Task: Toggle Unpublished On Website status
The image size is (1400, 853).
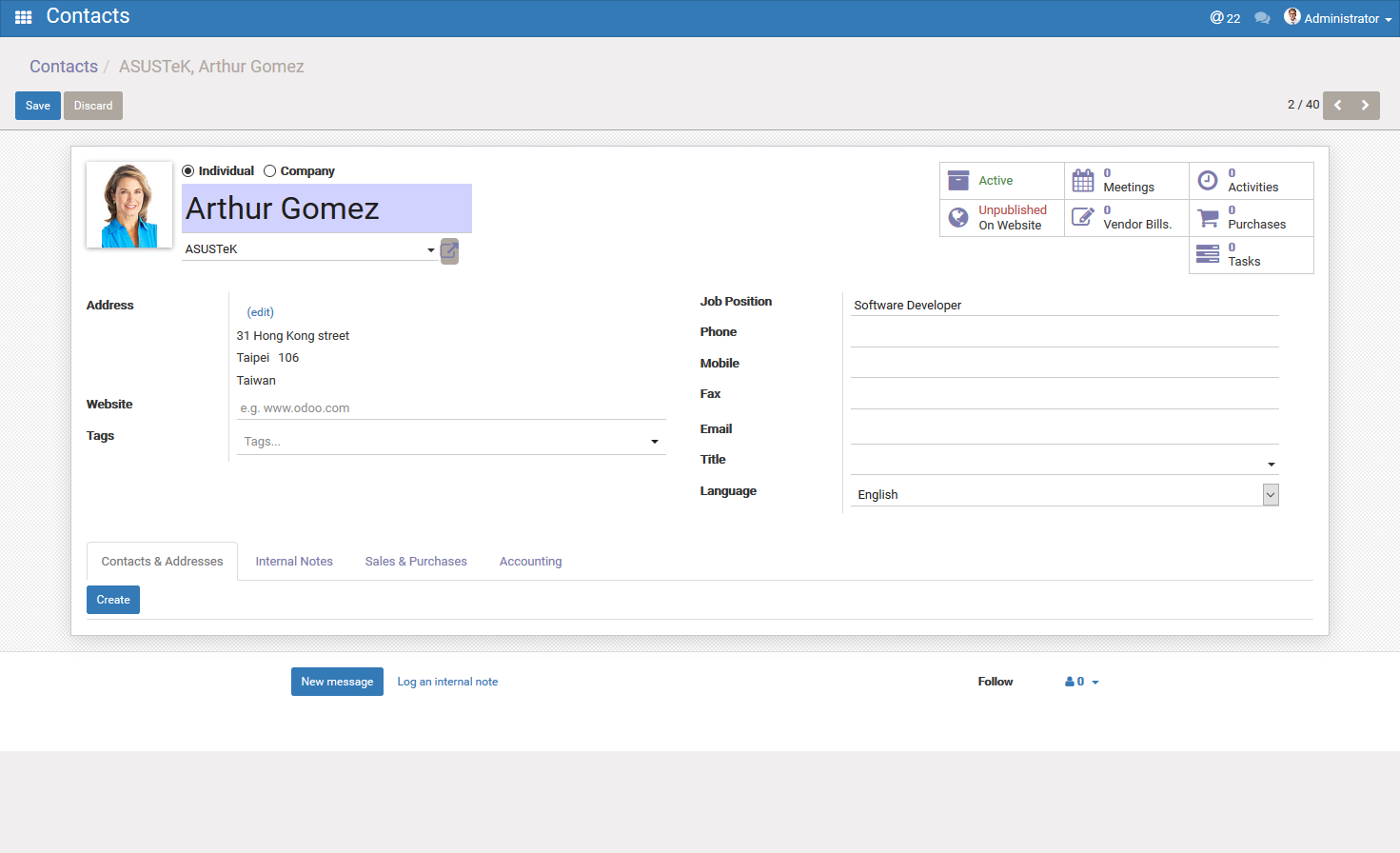Action: 1001,217
